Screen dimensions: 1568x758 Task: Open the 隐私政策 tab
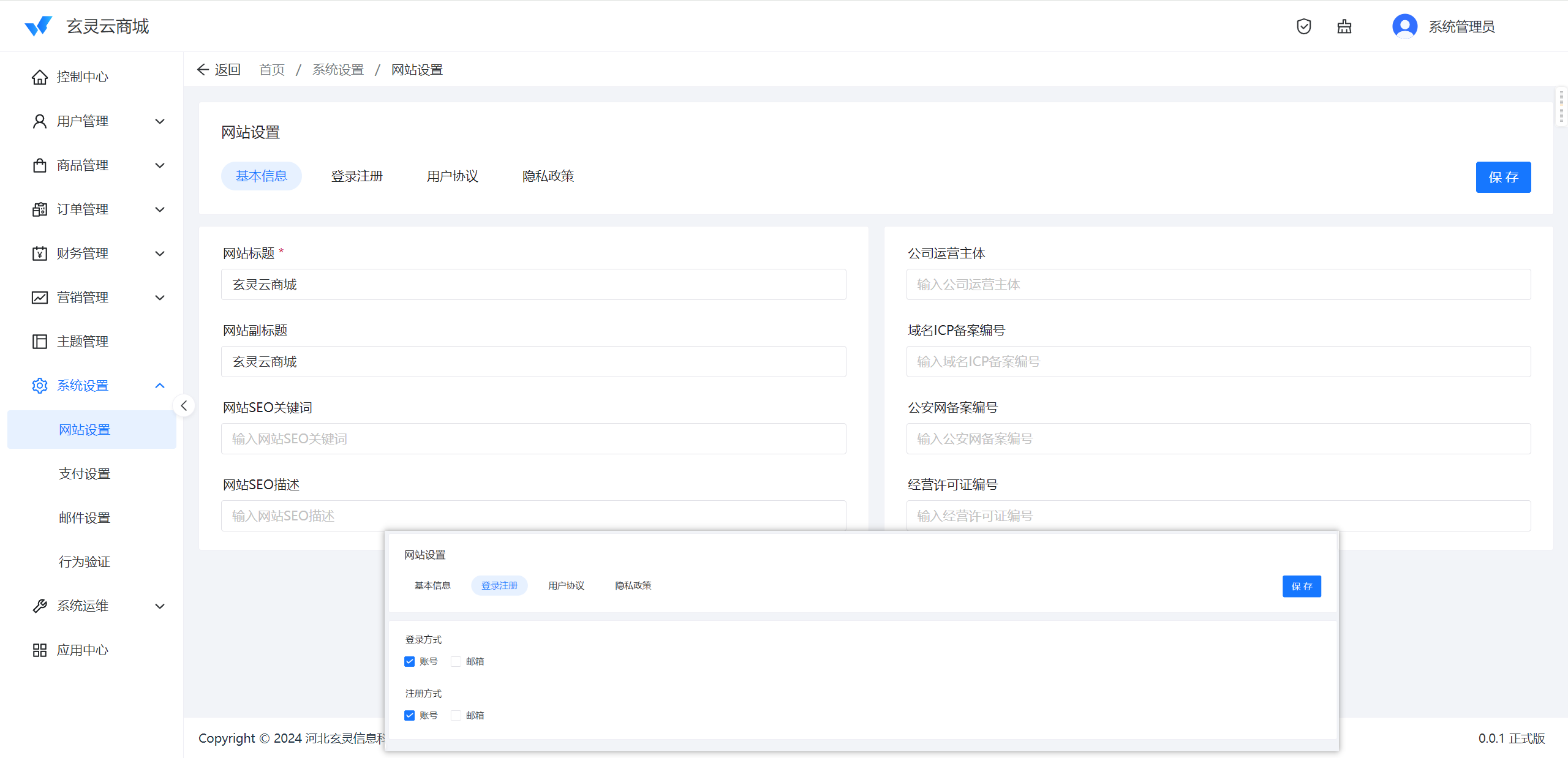point(548,176)
